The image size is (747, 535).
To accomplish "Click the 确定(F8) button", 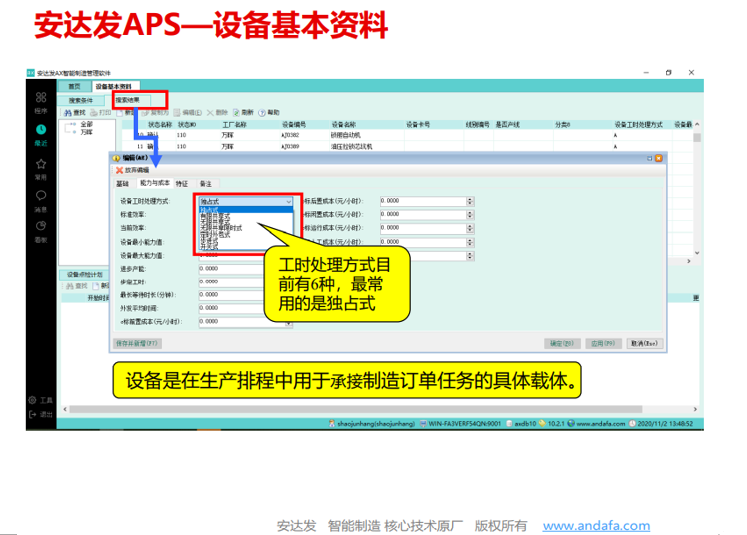I will [x=562, y=343].
